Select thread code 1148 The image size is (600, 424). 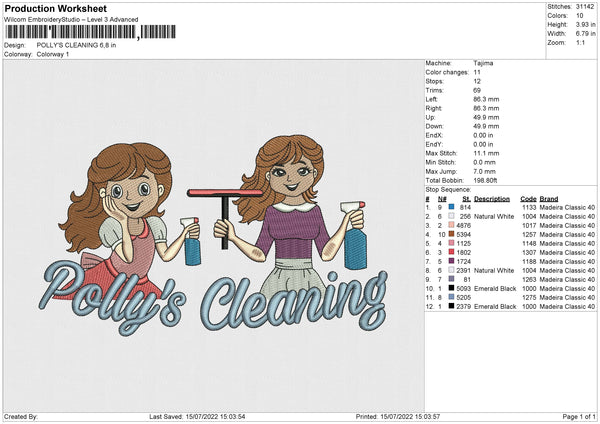(x=529, y=243)
